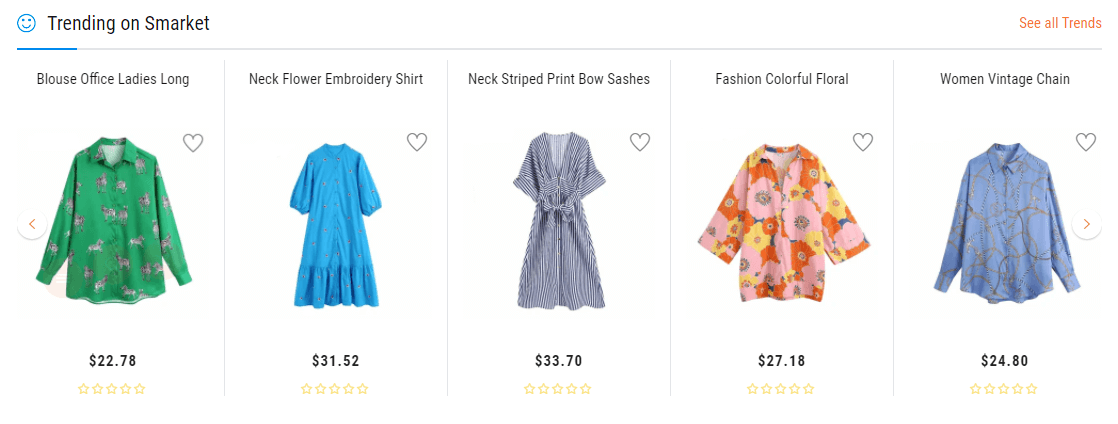The image size is (1118, 424).
Task: Open the Fashion Colorful Floral product title
Action: [782, 79]
